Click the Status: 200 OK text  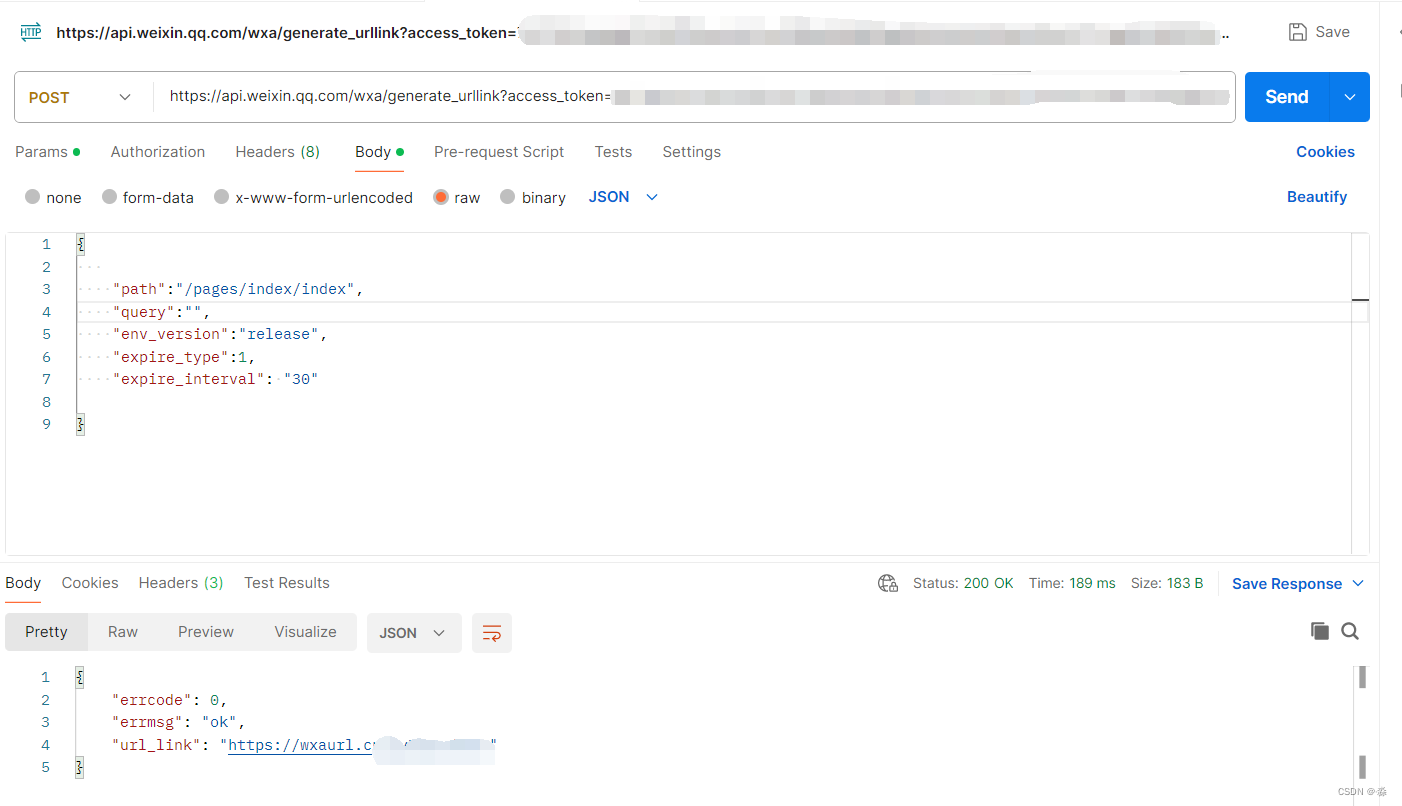tap(963, 583)
